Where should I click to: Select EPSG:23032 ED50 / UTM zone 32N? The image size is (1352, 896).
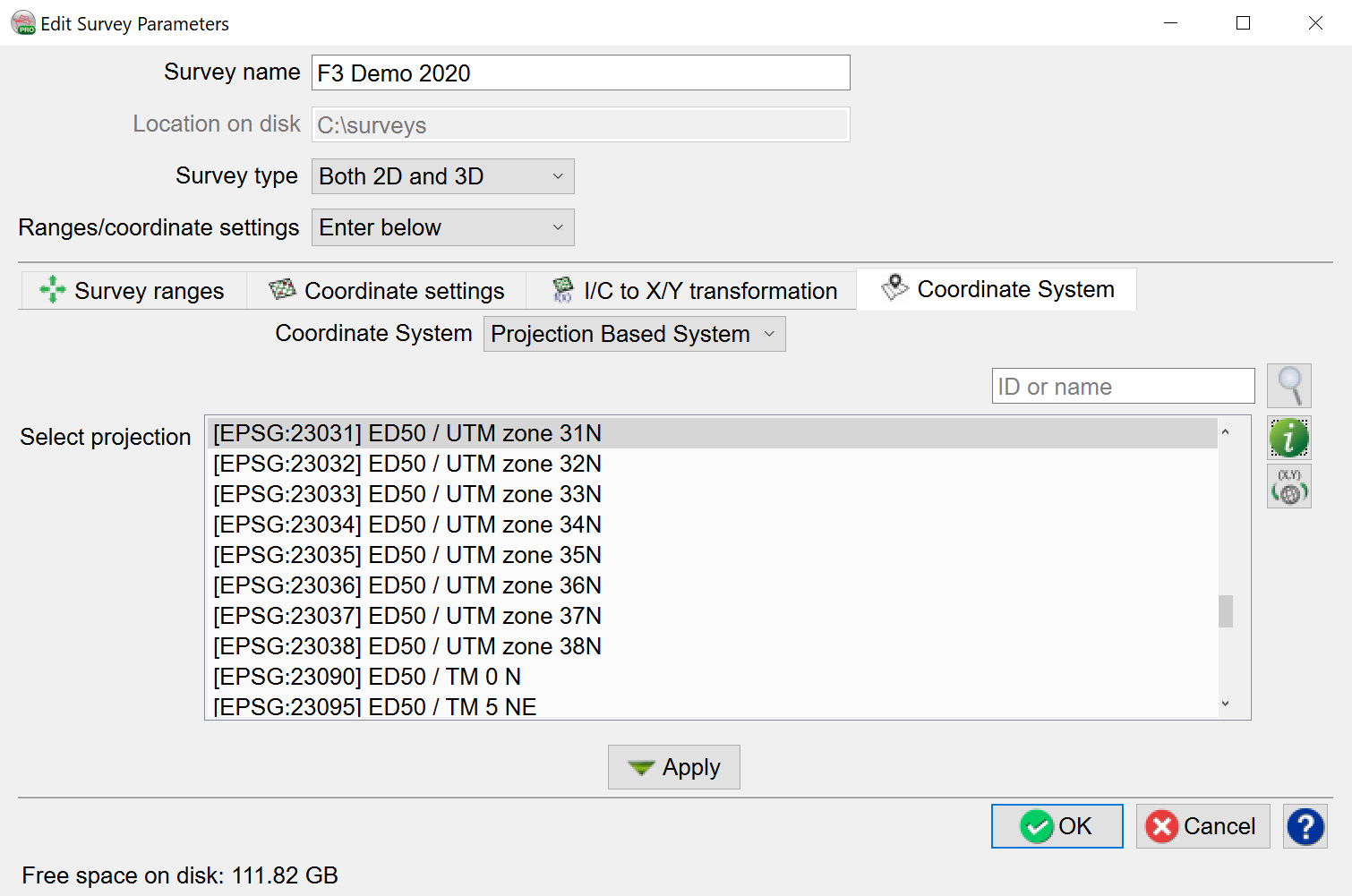[407, 464]
